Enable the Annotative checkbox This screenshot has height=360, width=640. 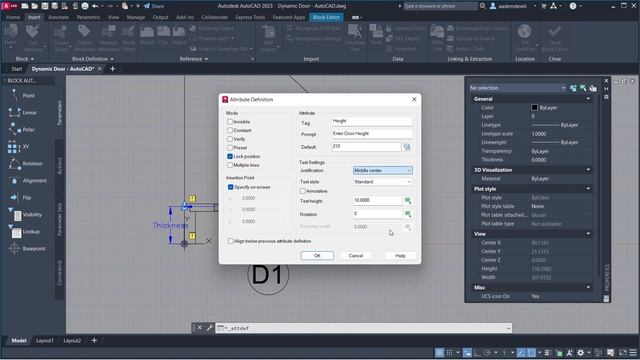tap(302, 191)
